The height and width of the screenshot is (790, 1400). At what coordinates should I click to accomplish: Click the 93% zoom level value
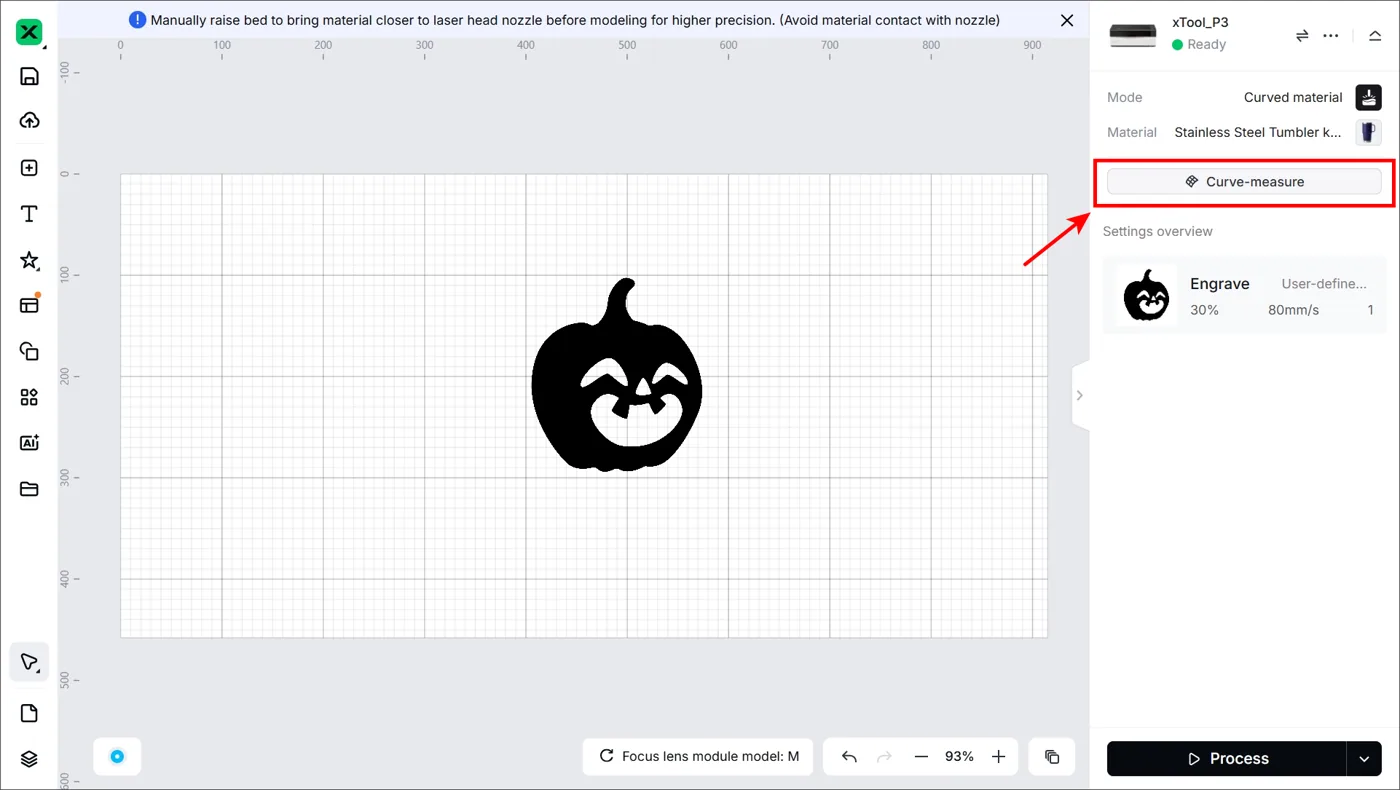(x=959, y=757)
